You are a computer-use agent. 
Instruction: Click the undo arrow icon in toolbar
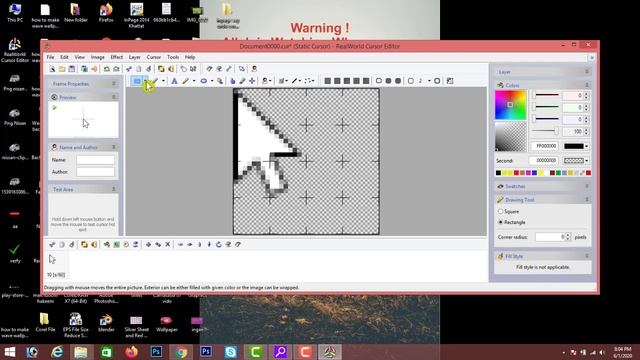pos(107,69)
